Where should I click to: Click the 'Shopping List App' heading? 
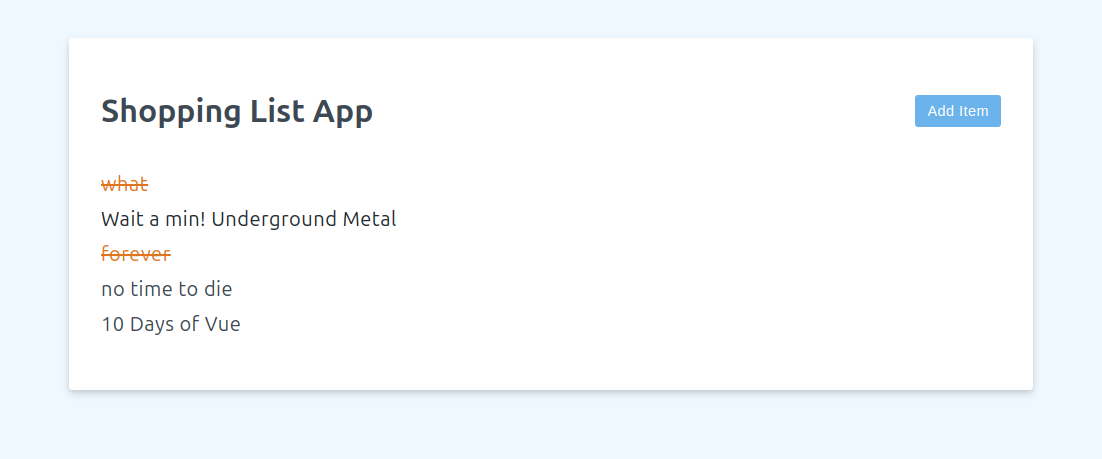pos(237,111)
